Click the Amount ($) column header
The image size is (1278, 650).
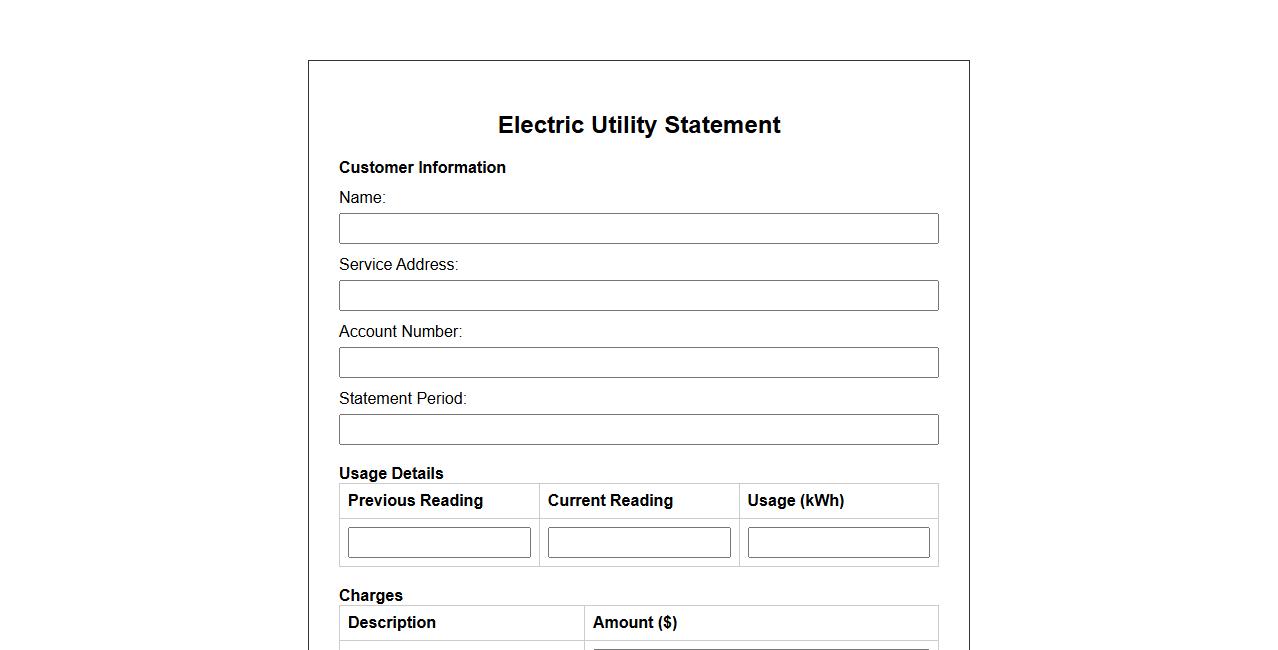pos(635,623)
